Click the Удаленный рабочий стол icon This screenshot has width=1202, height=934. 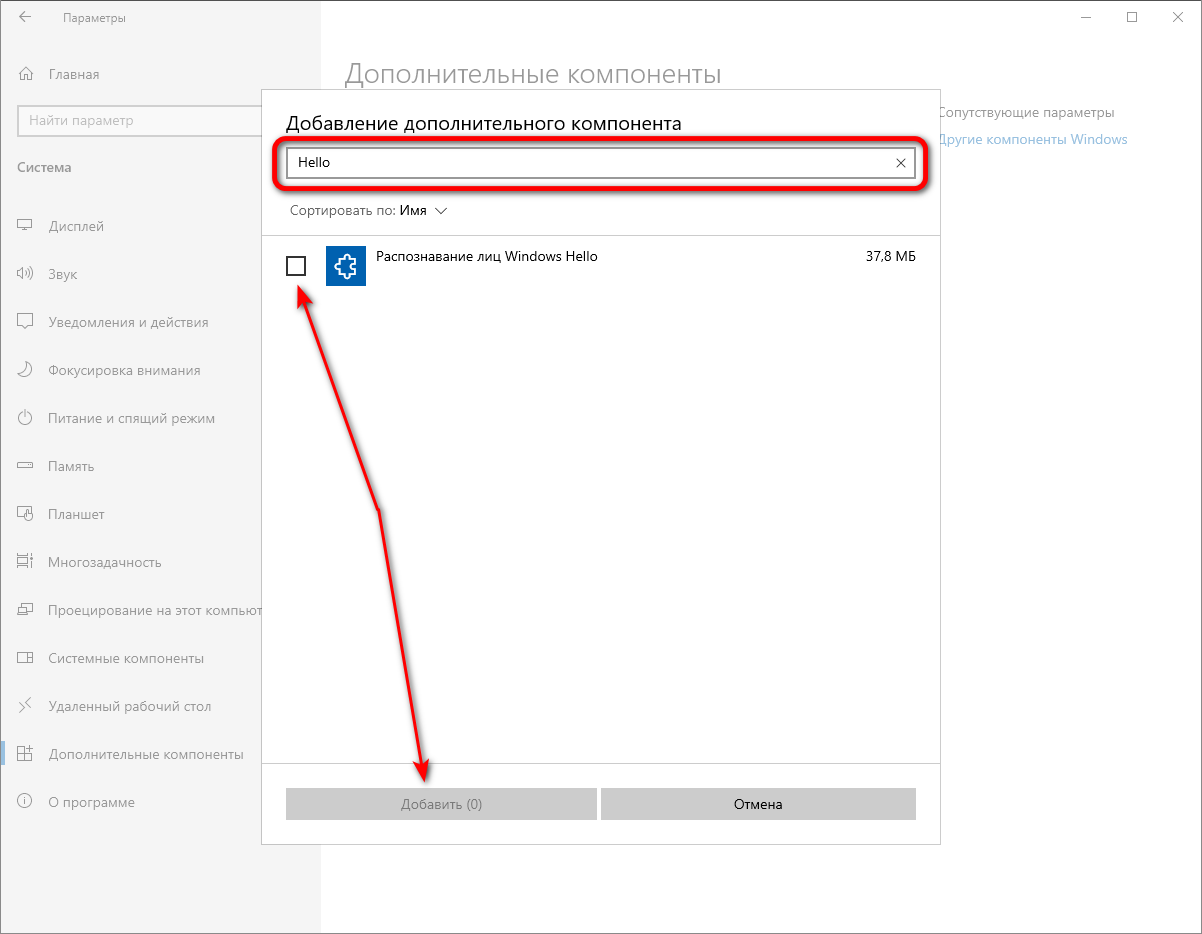[x=26, y=706]
